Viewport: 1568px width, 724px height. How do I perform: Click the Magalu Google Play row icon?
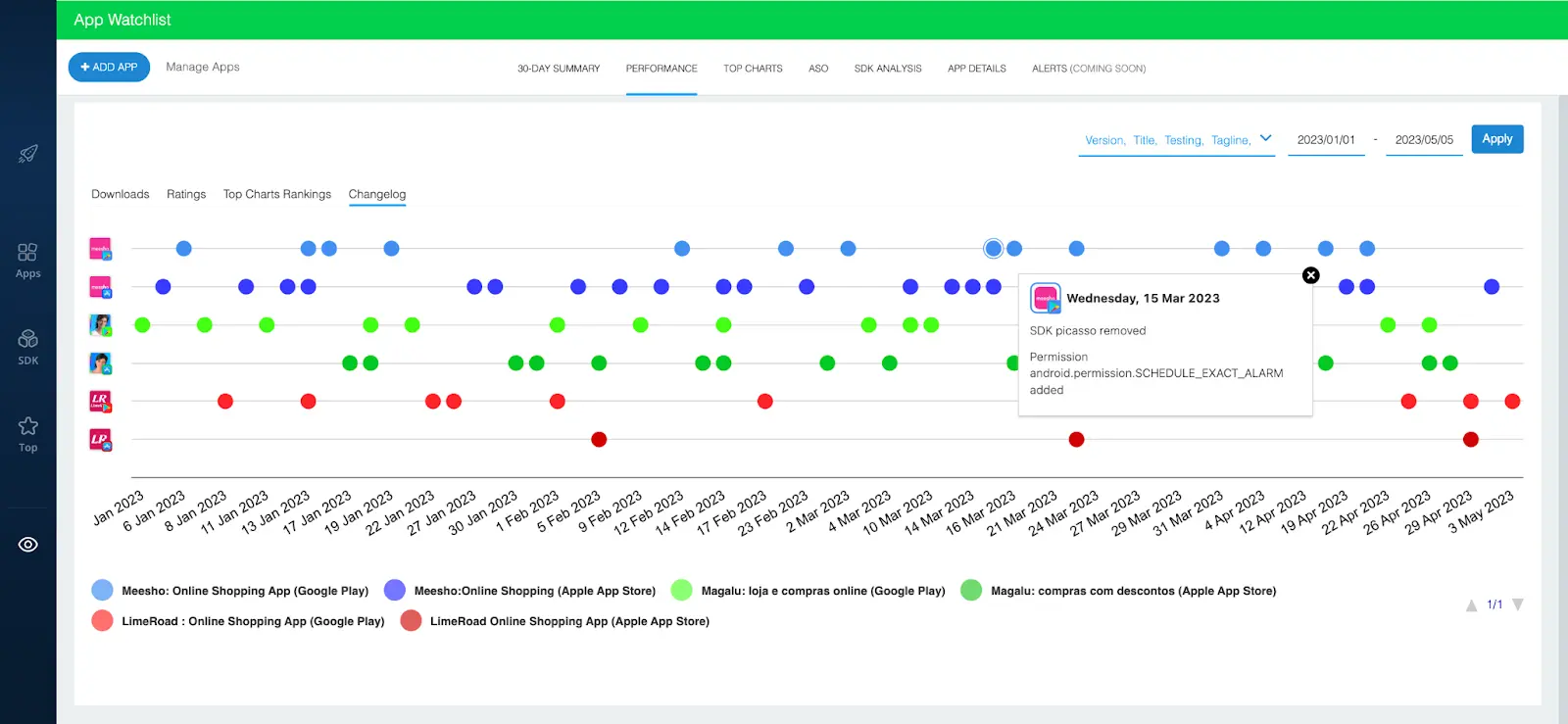100,325
